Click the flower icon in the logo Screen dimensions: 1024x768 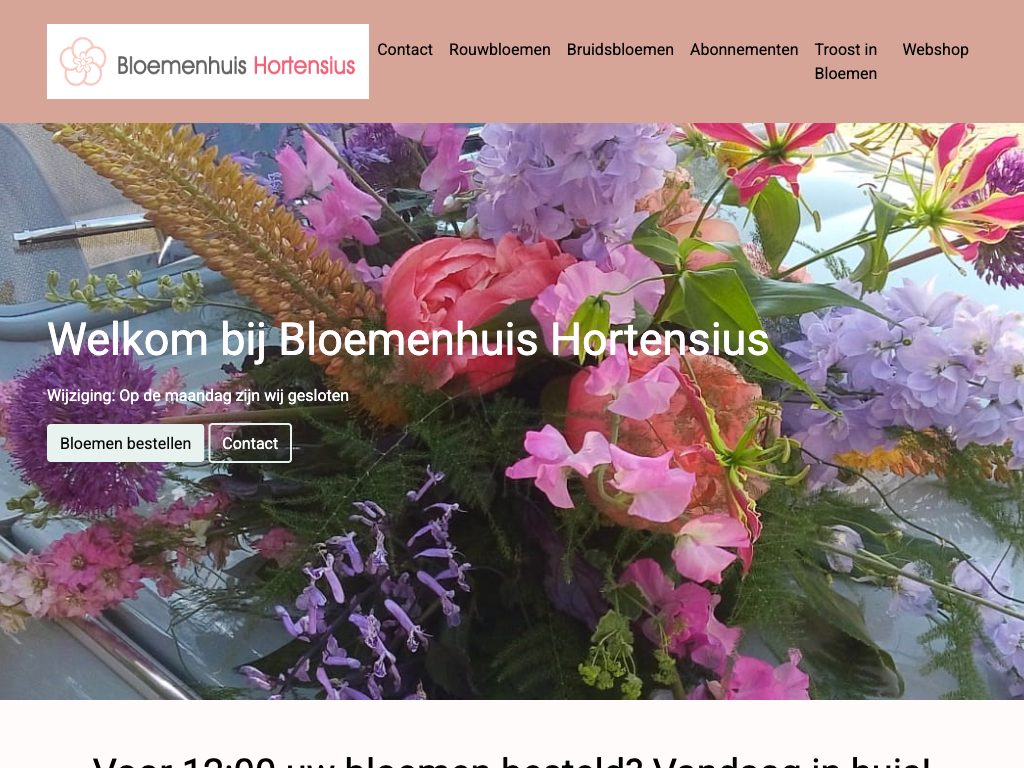pyautogui.click(x=83, y=61)
